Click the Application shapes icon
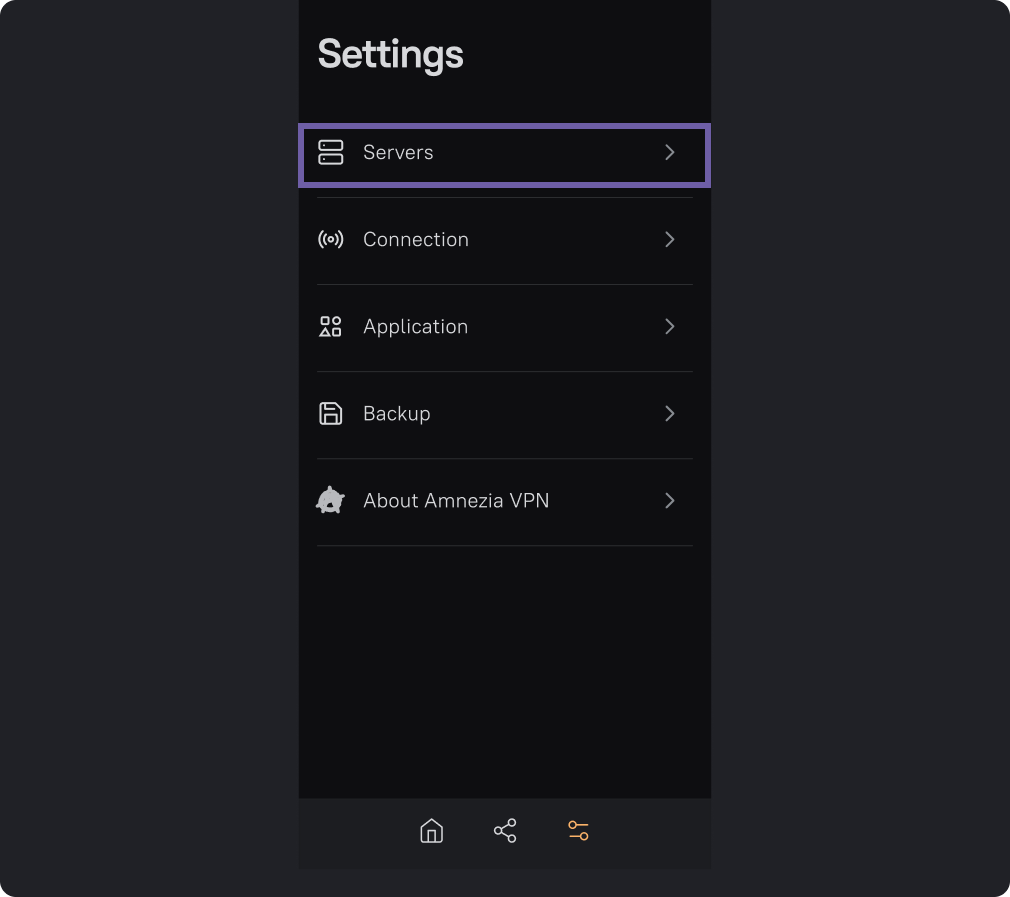The width and height of the screenshot is (1010, 897). 330,327
